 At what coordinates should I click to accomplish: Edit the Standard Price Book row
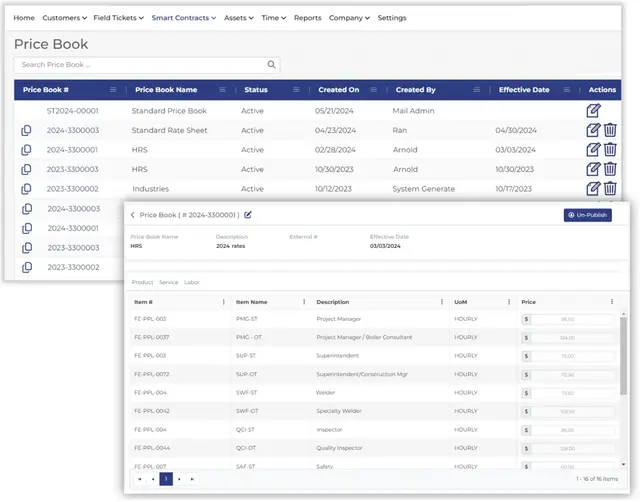593,111
